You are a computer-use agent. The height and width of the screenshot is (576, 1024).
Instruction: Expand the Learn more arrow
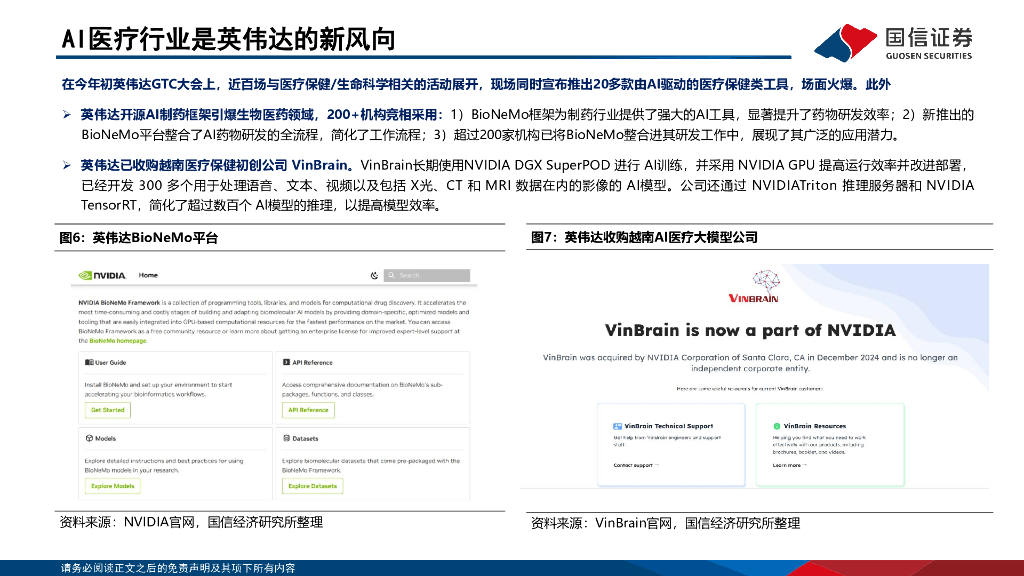click(806, 465)
